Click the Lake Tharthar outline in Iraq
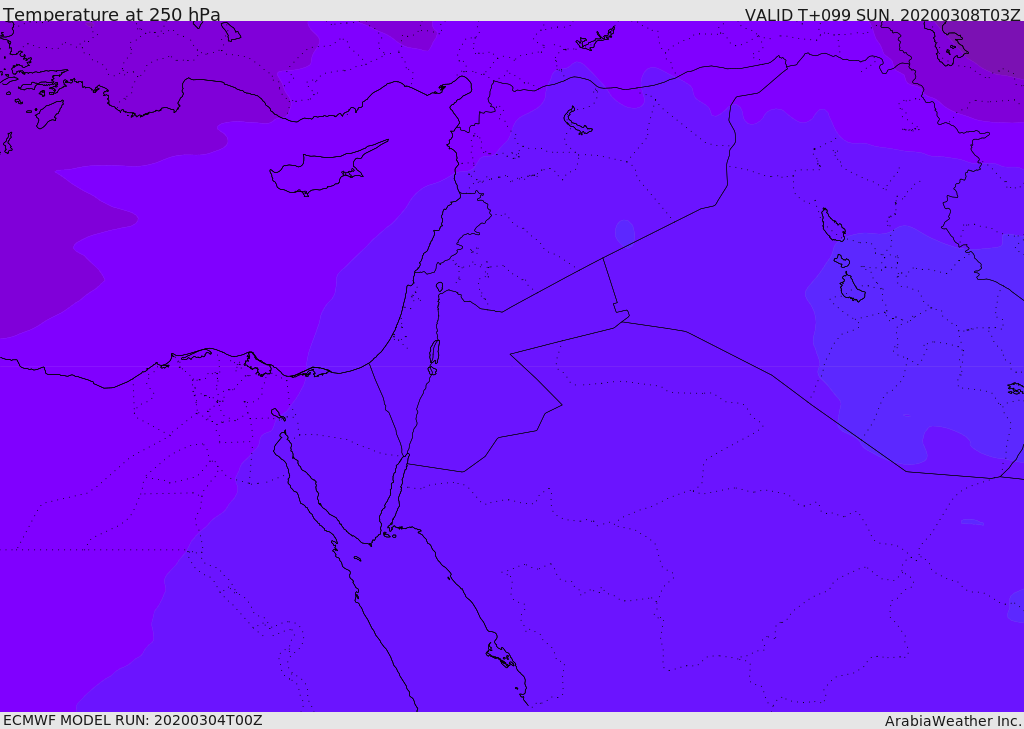1024x729 pixels. [x=832, y=225]
